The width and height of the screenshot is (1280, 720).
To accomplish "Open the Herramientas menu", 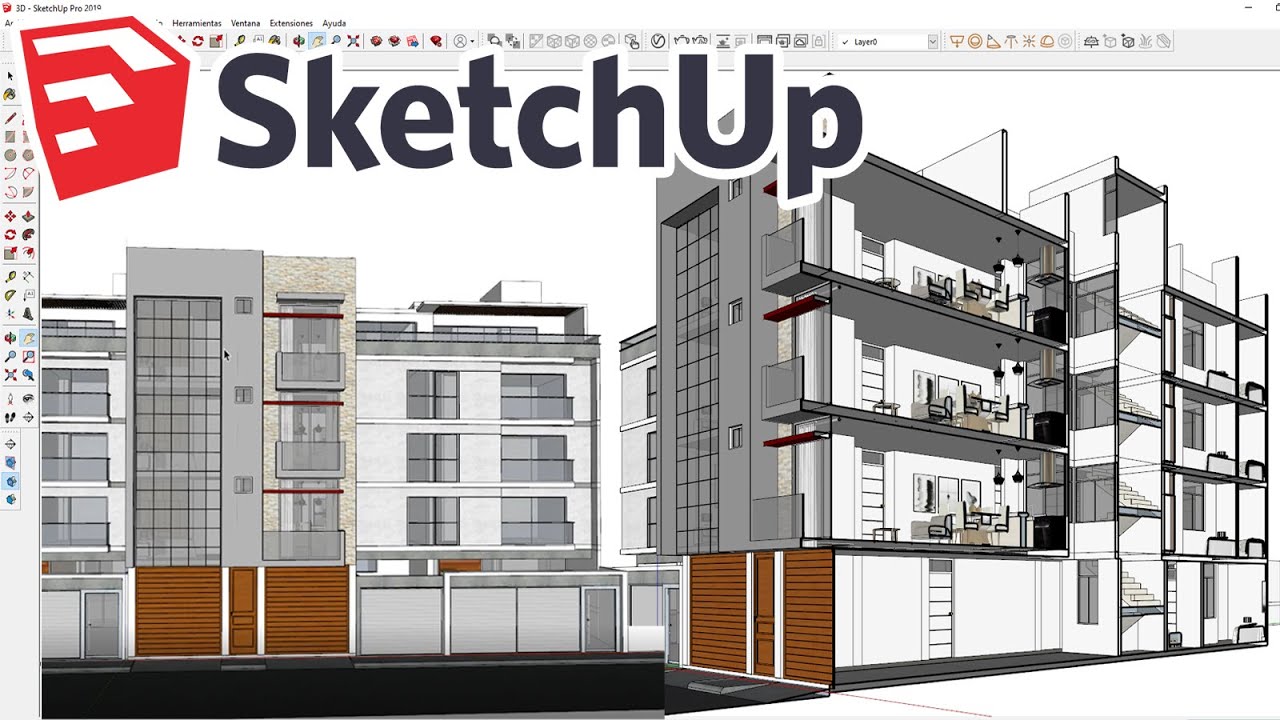I will [197, 23].
